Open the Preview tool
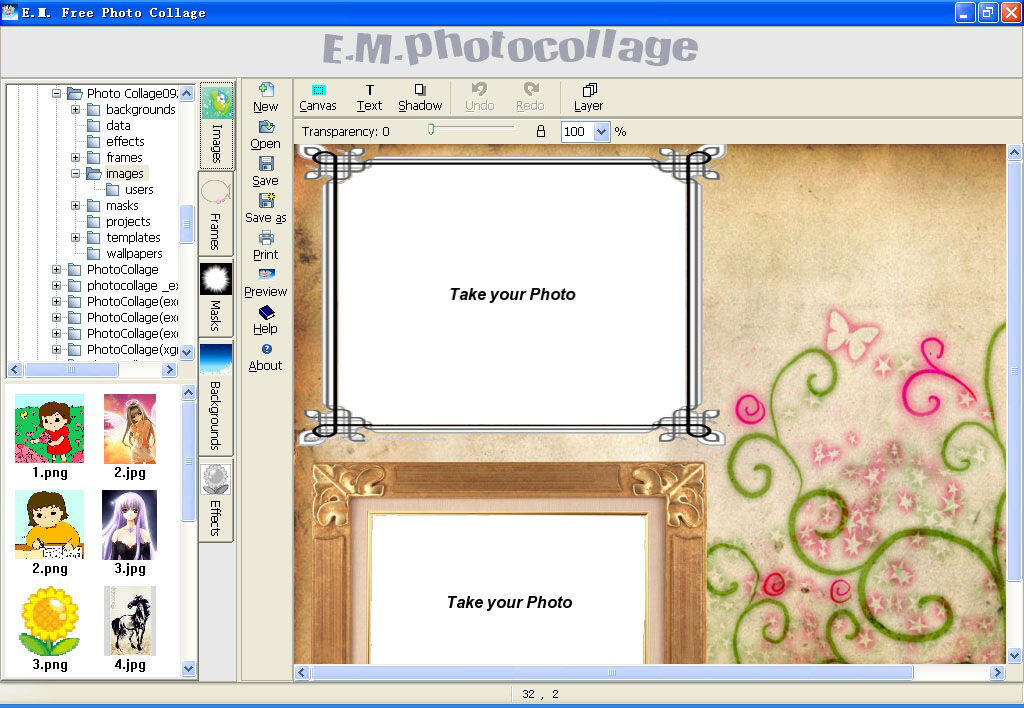 [x=266, y=274]
